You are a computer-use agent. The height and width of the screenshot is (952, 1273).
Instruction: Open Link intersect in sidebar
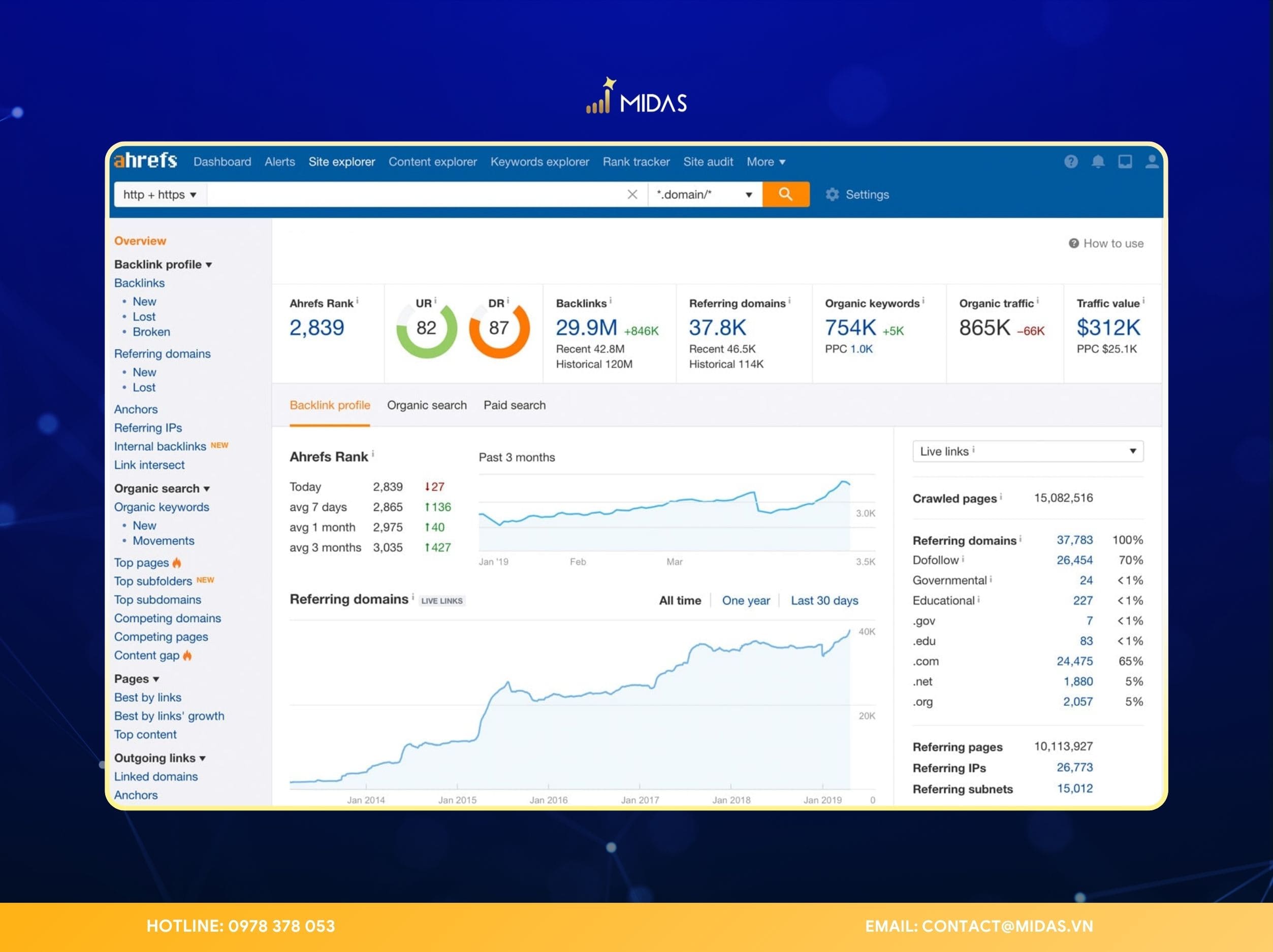[149, 465]
